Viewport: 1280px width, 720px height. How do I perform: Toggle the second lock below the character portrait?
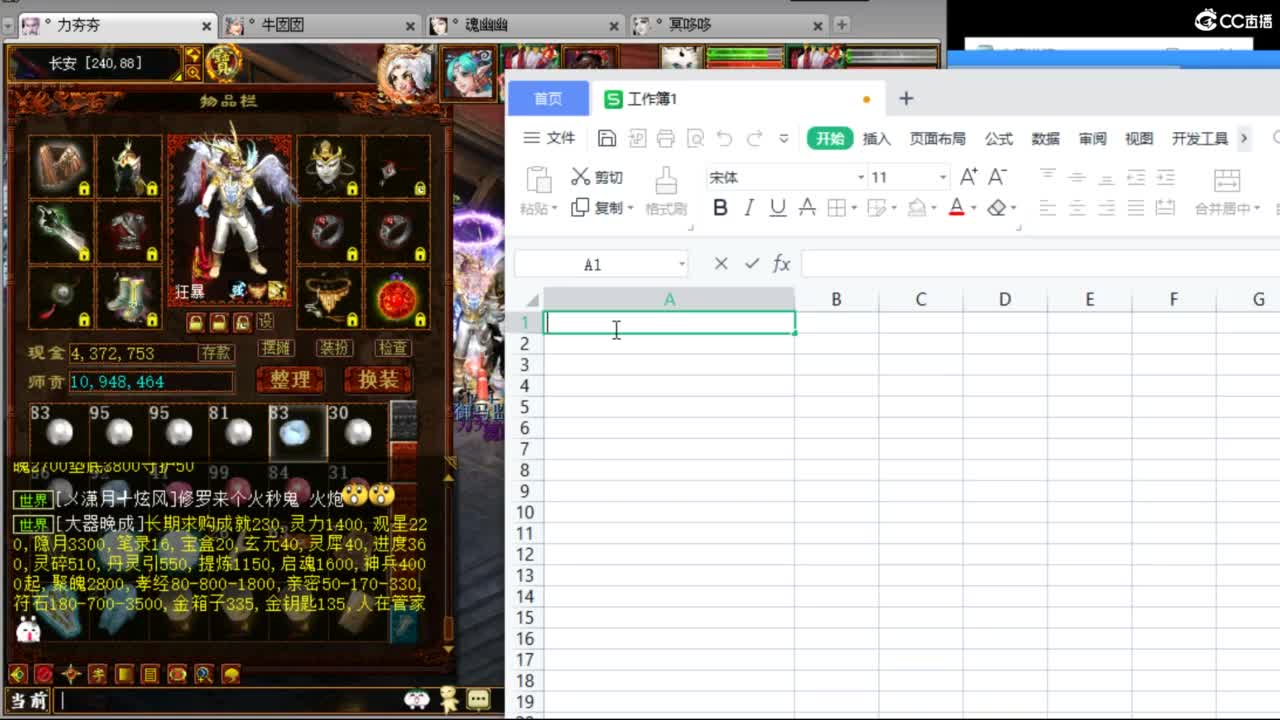tap(218, 322)
